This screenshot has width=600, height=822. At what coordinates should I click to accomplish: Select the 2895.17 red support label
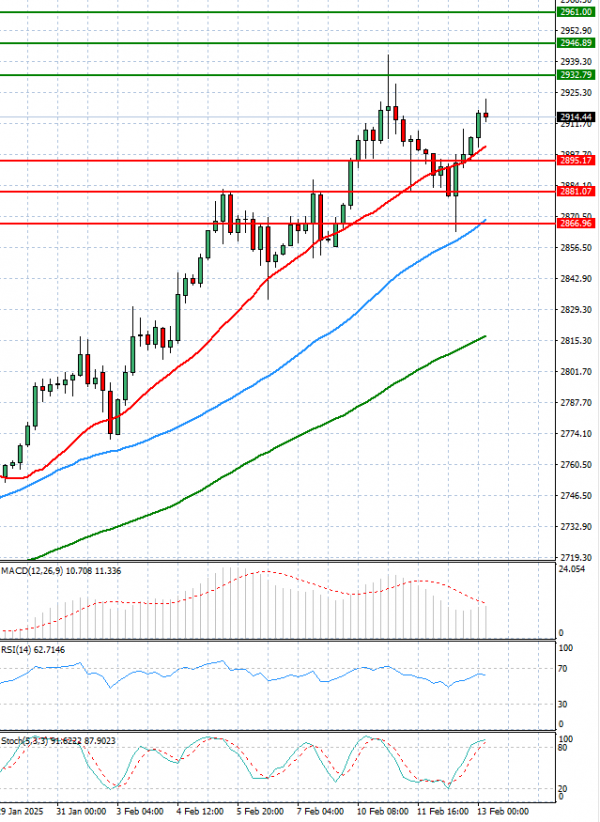tap(575, 160)
